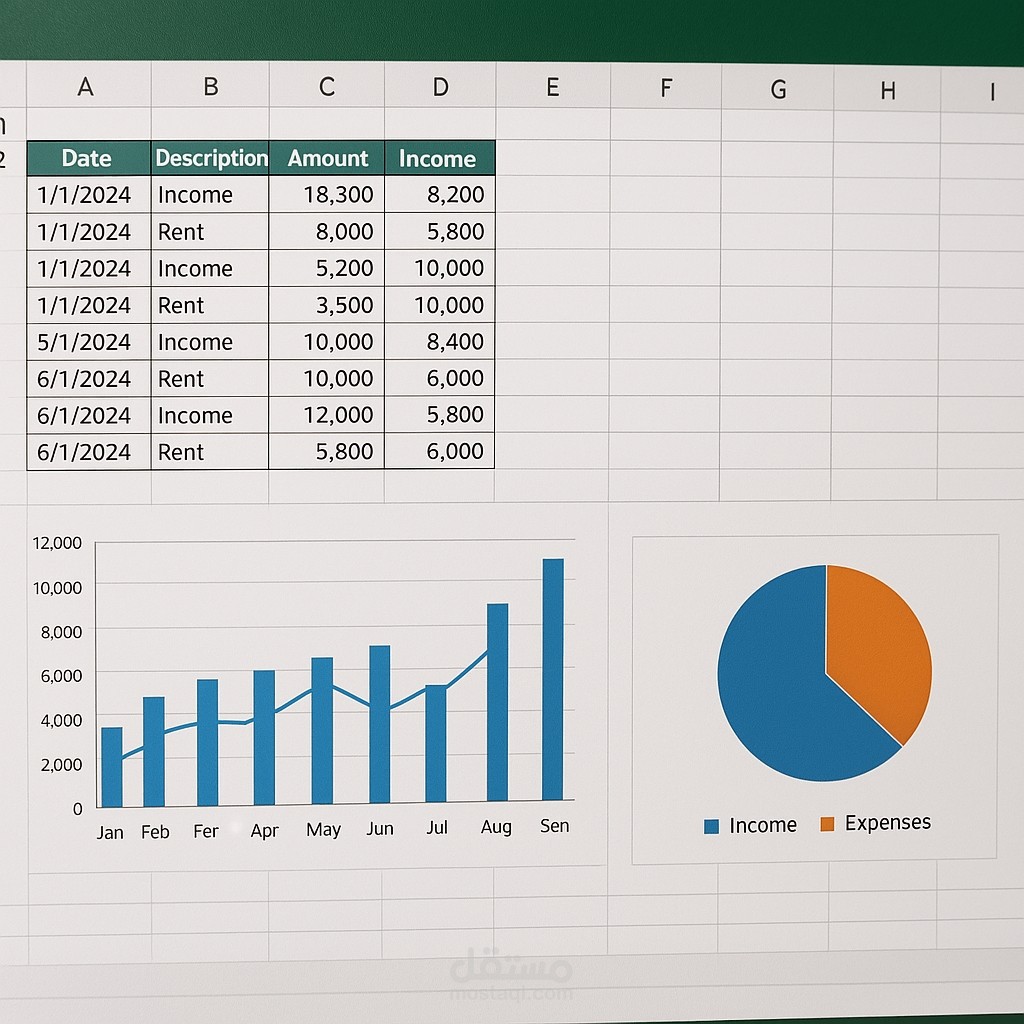Select the 1/1/2024 date in the 18,300 row
Viewport: 1024px width, 1024px height.
[89, 194]
